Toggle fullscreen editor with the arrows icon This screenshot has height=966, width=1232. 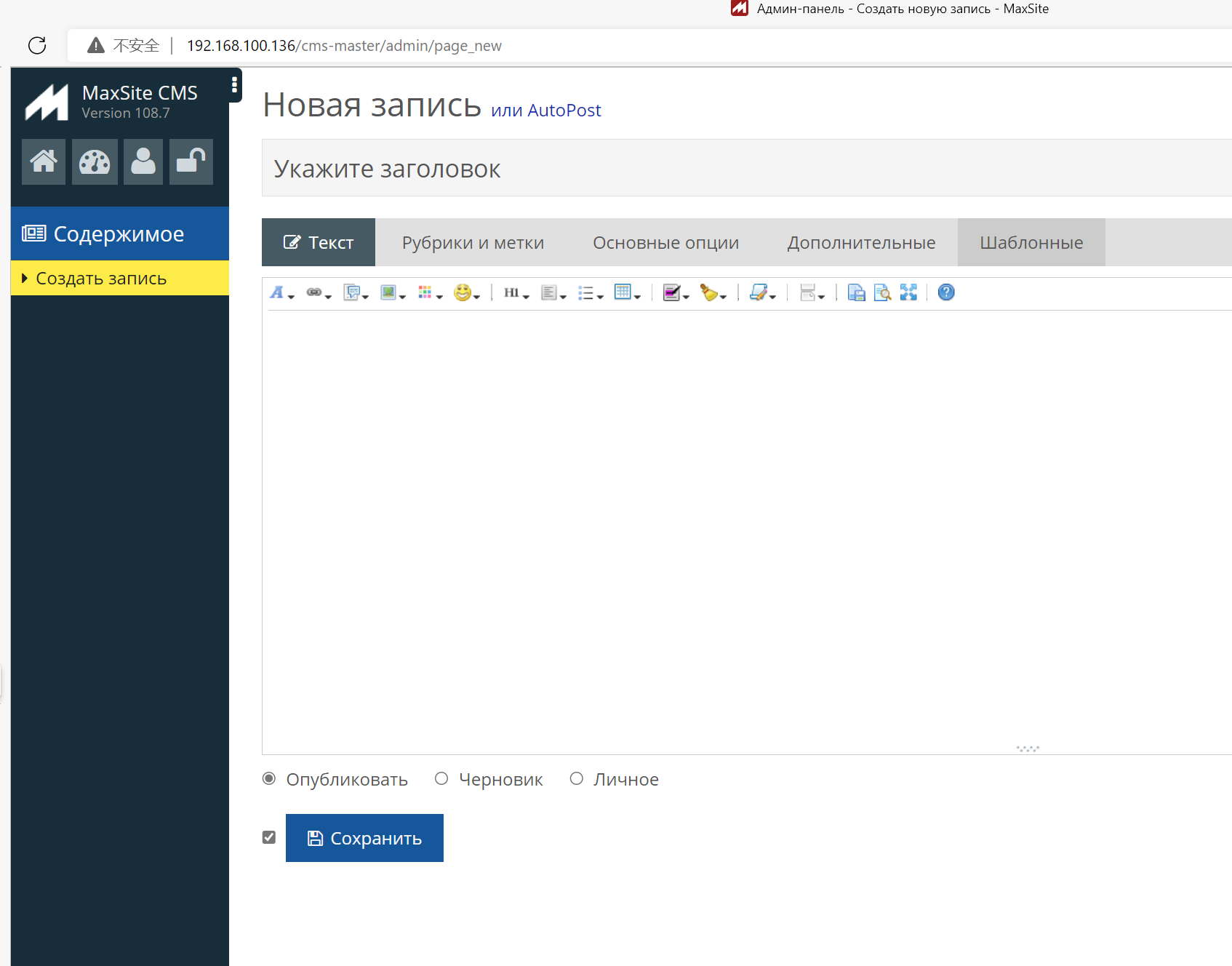(x=908, y=292)
